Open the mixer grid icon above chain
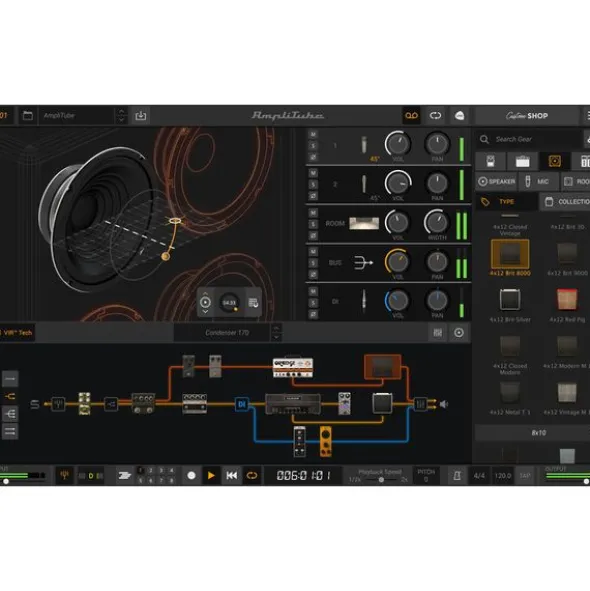The image size is (590, 591). click(x=437, y=332)
